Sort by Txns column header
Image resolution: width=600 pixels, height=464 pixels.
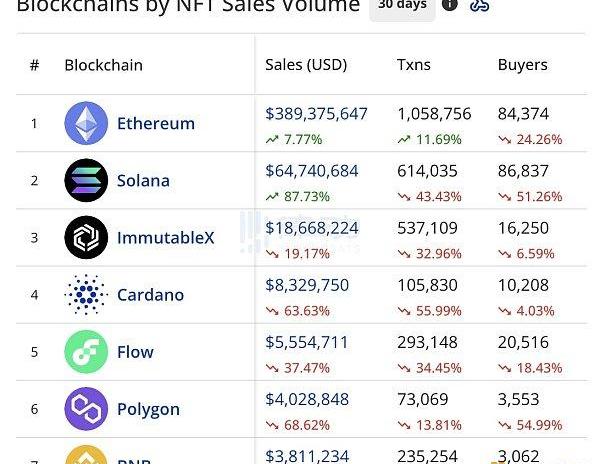coord(414,65)
